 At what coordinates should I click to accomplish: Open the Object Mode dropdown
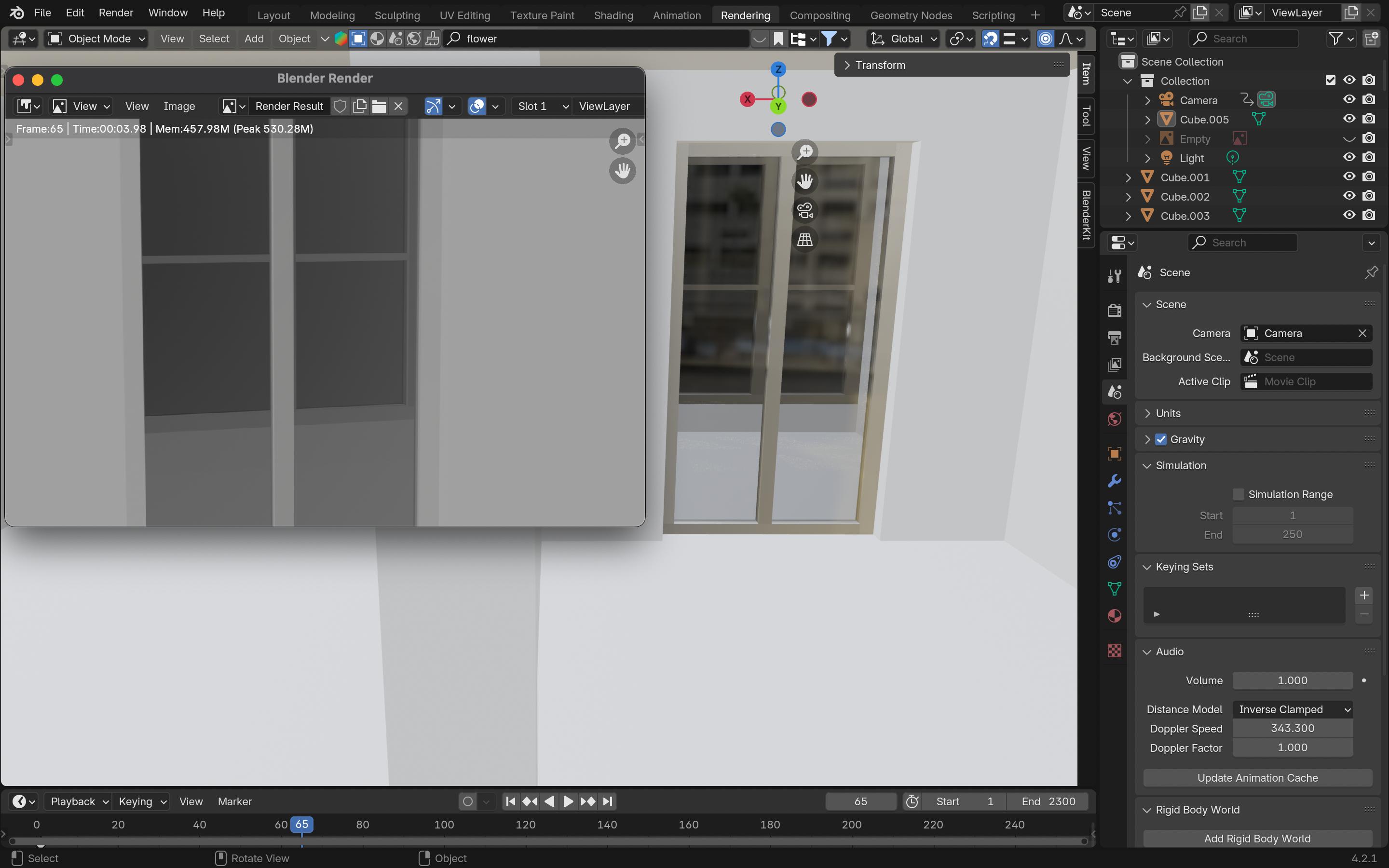(95, 39)
